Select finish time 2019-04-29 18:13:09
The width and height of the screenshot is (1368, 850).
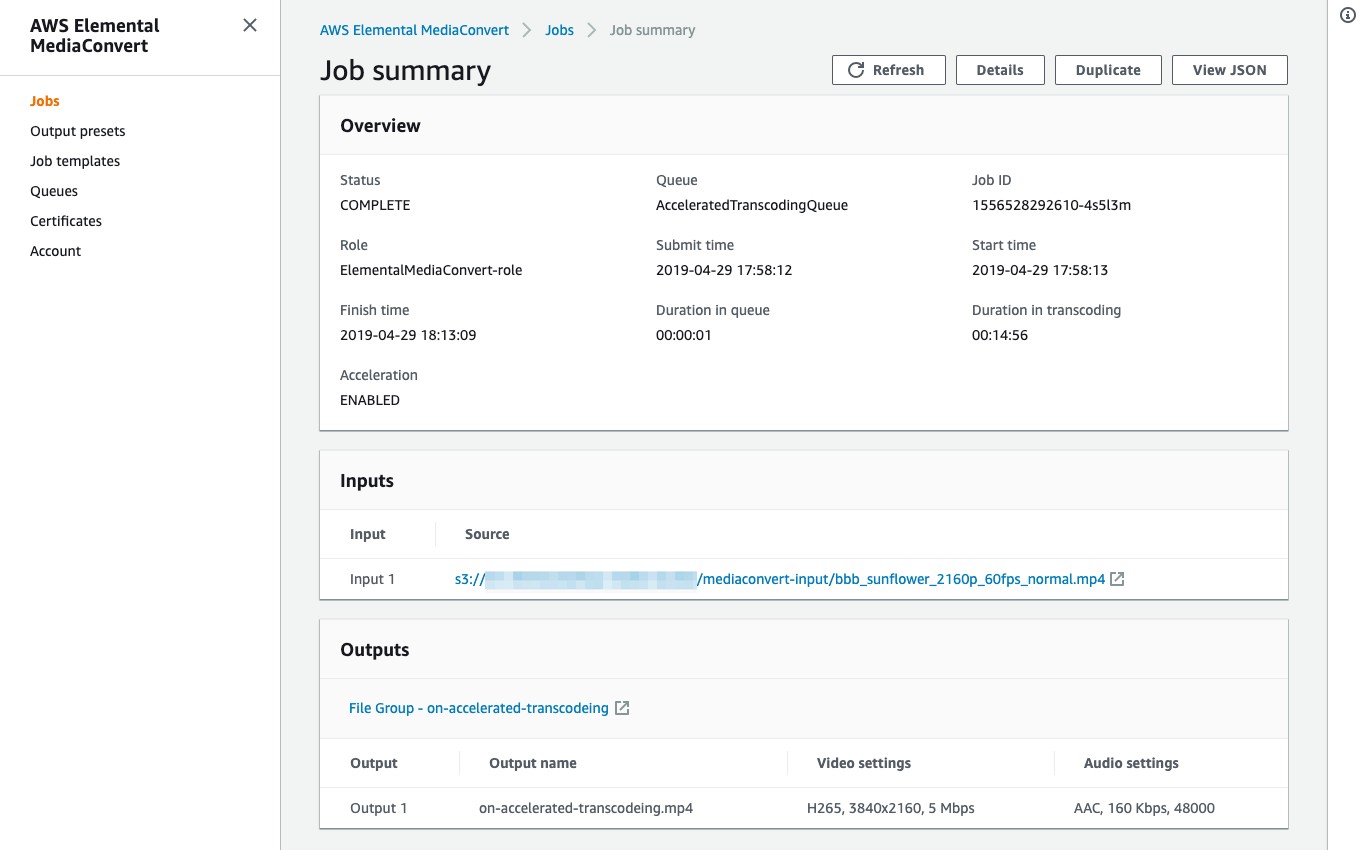408,335
